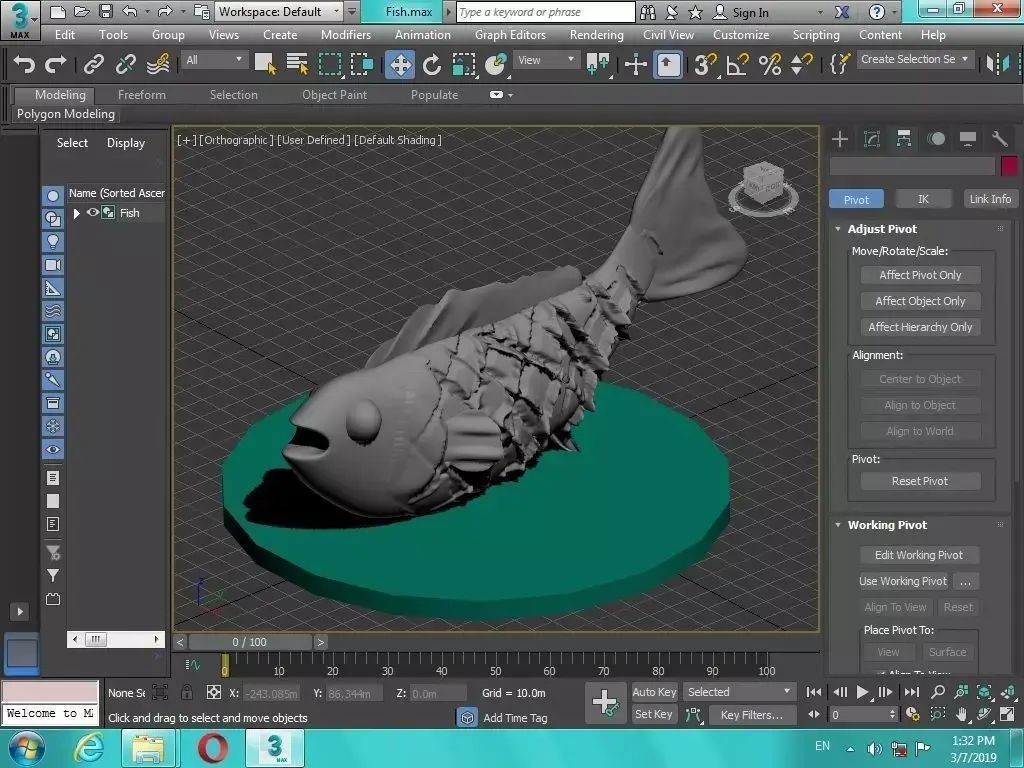
Task: Click the Affect Pivot Only button
Action: coord(920,275)
